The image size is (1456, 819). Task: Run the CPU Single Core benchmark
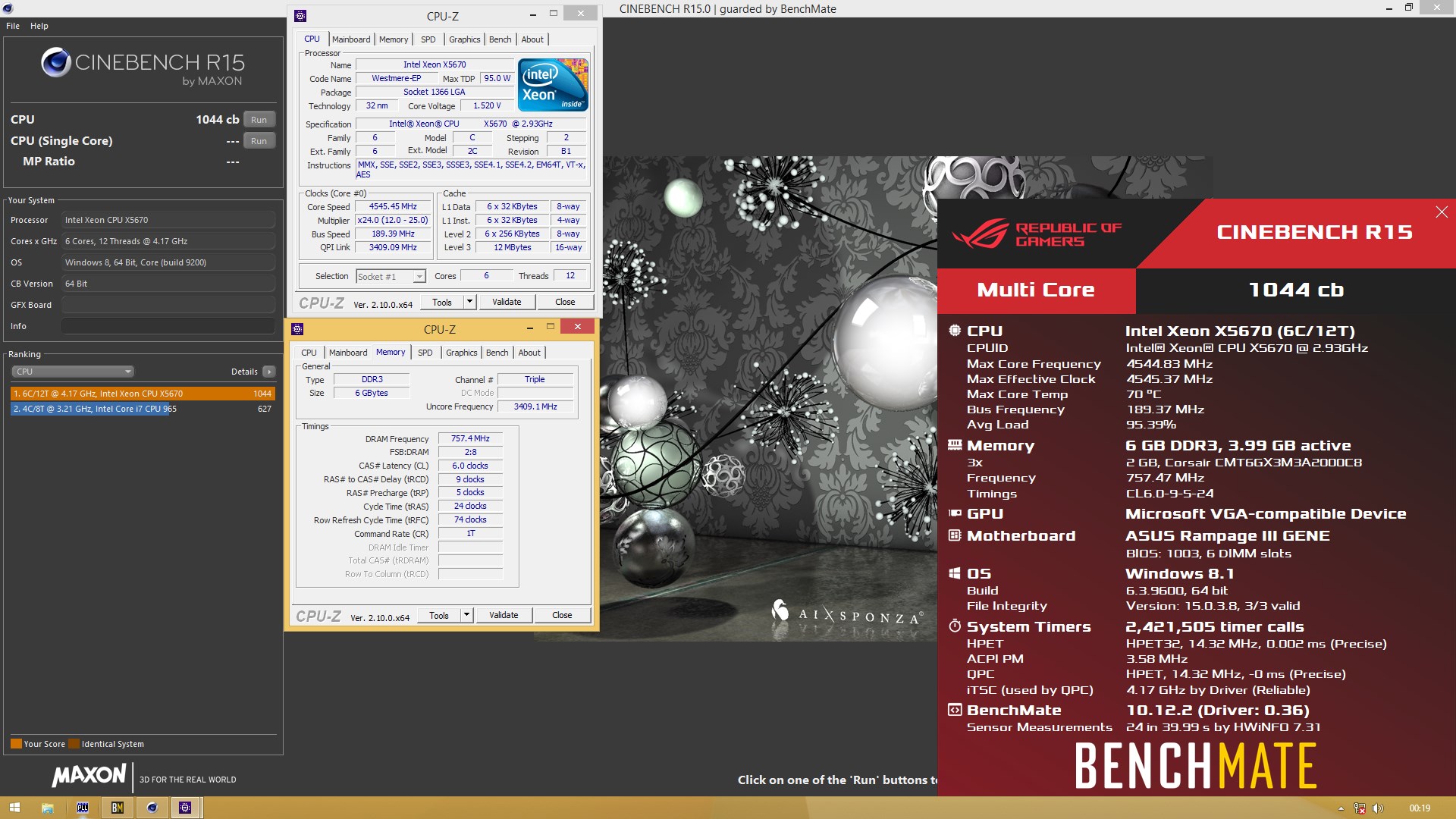pos(259,141)
